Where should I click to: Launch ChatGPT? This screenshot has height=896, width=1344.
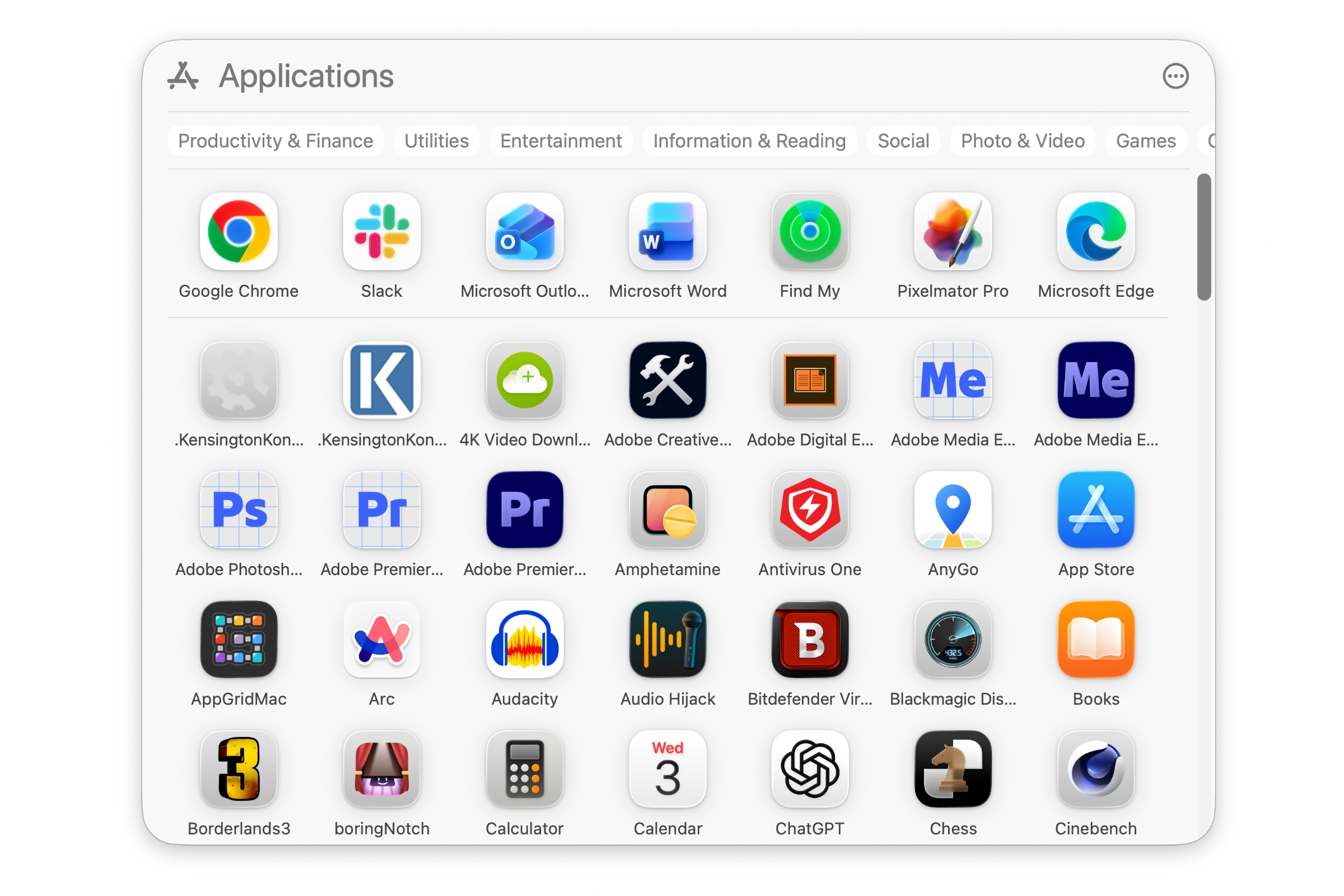pos(810,769)
